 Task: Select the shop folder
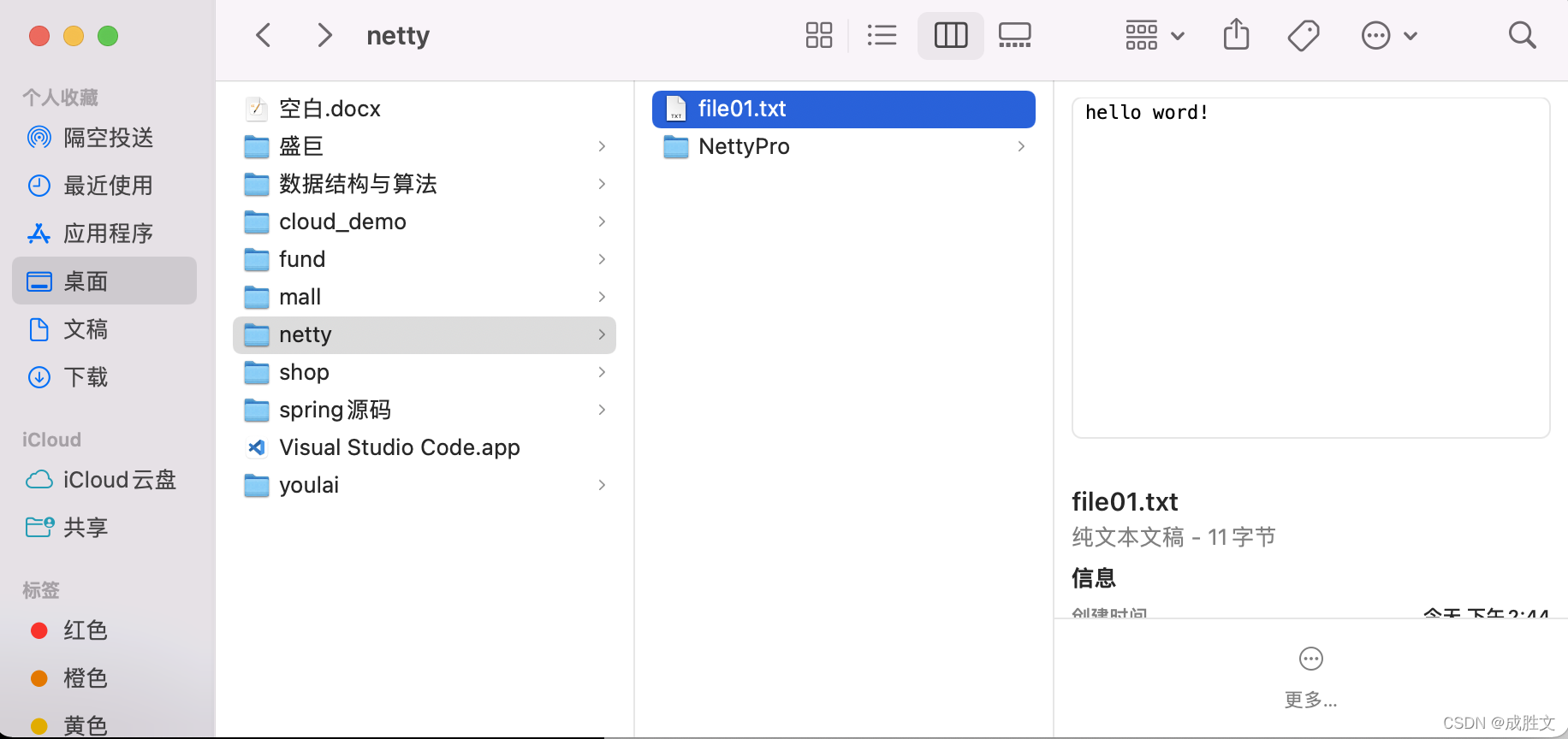(x=425, y=372)
